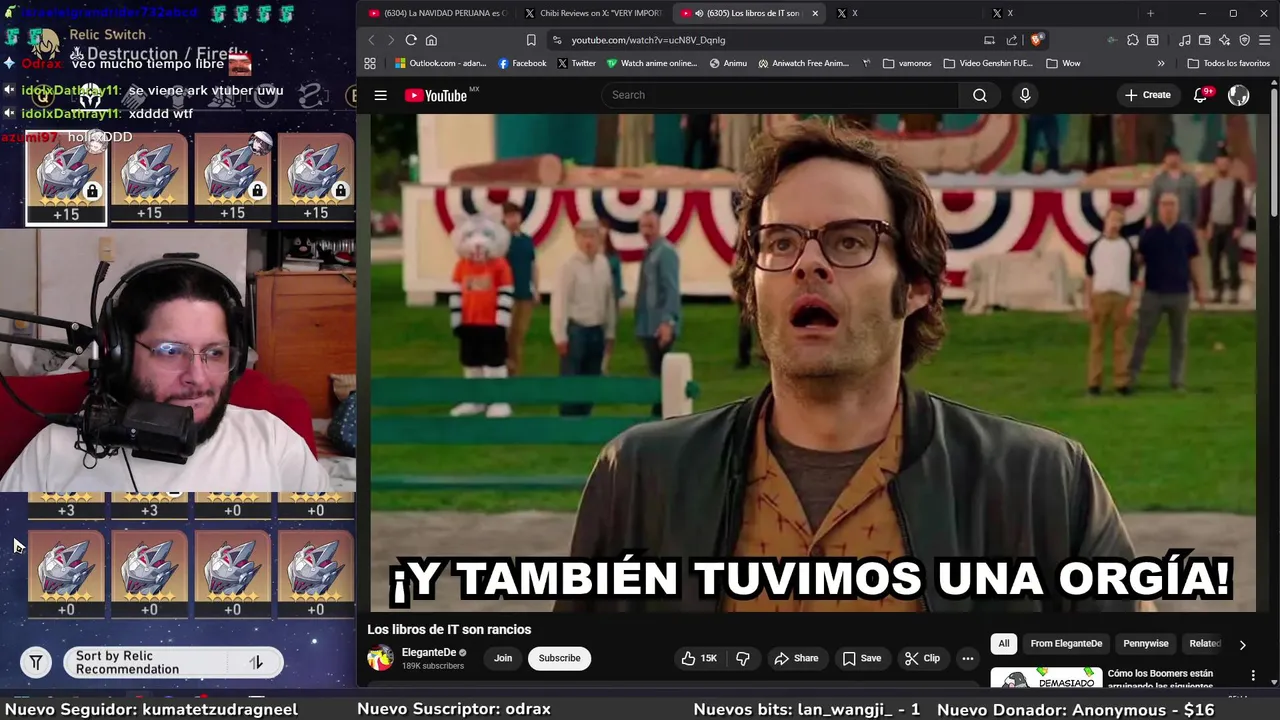Select the highlighted +15 relic with white border
Image resolution: width=1280 pixels, height=720 pixels.
pyautogui.click(x=66, y=178)
